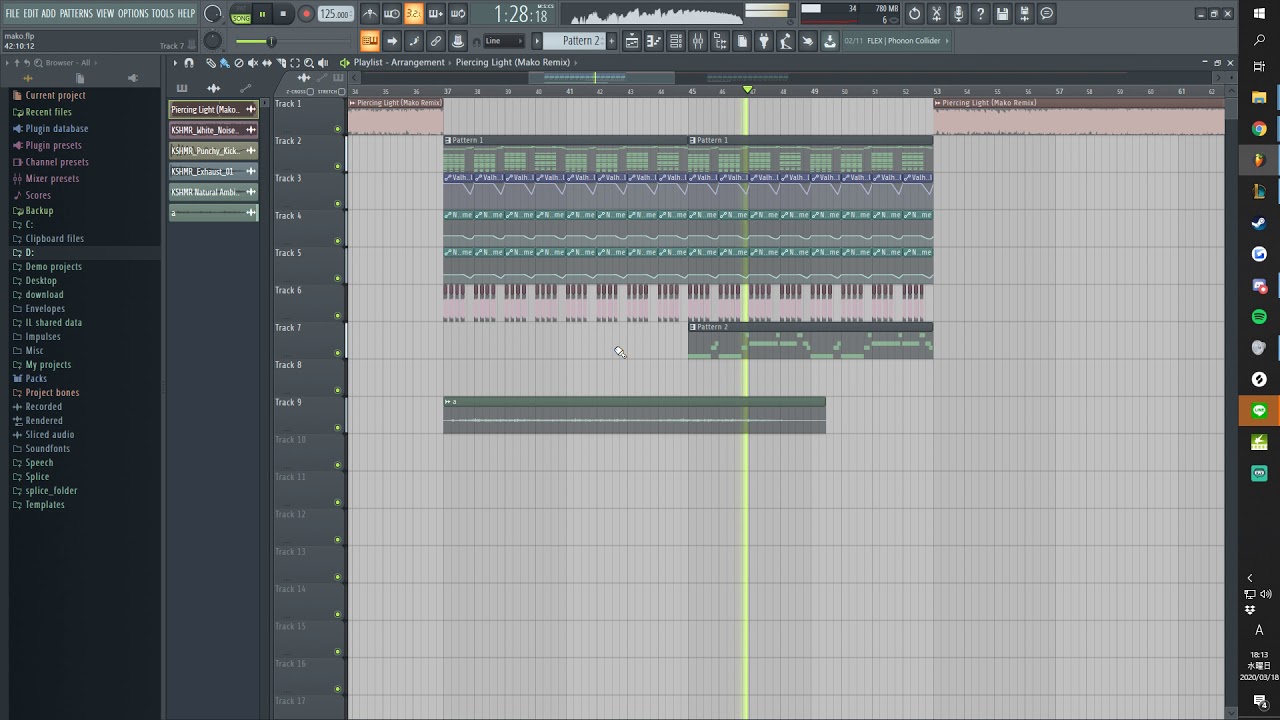The image size is (1280, 720).
Task: Click the microphone one-click recording icon
Action: [959, 14]
